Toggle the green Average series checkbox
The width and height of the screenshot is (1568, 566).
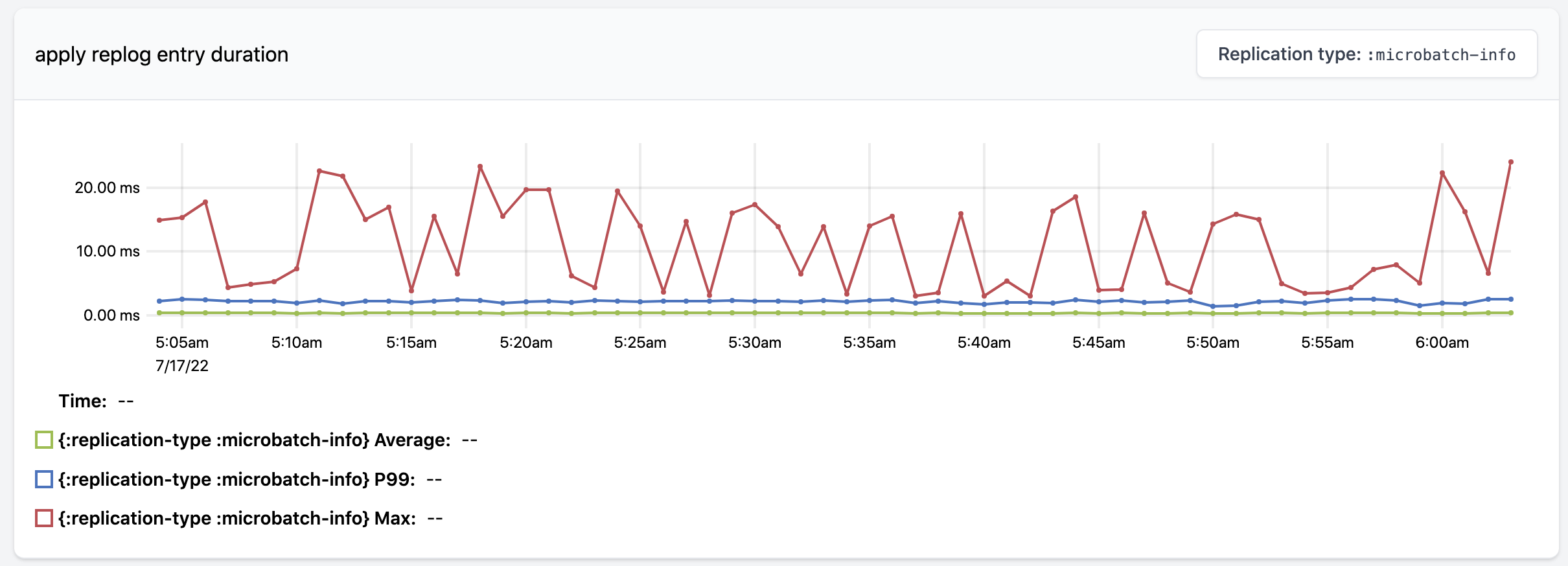[x=44, y=440]
